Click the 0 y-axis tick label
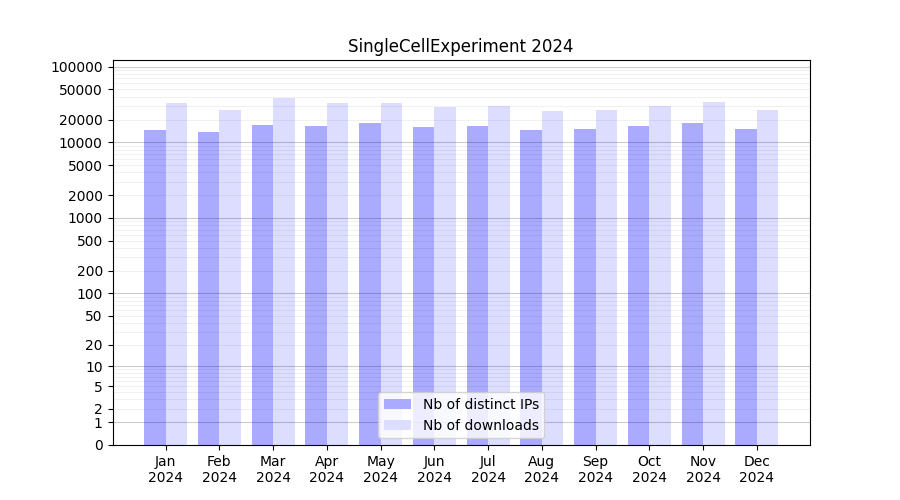Viewport: 900px width, 500px height. point(99,445)
